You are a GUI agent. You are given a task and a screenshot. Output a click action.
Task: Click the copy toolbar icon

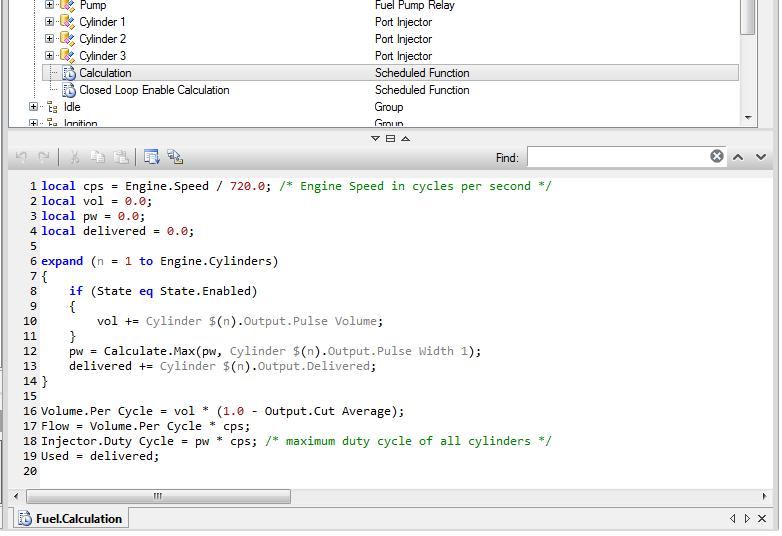pyautogui.click(x=98, y=157)
